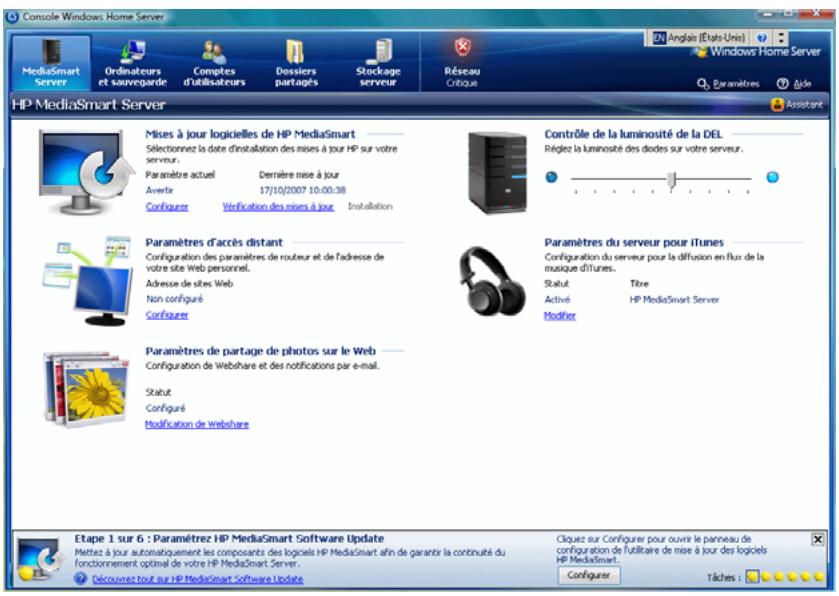Screen dimensions: 839x596
Task: Click the headphones iTunes icon
Action: [x=491, y=281]
